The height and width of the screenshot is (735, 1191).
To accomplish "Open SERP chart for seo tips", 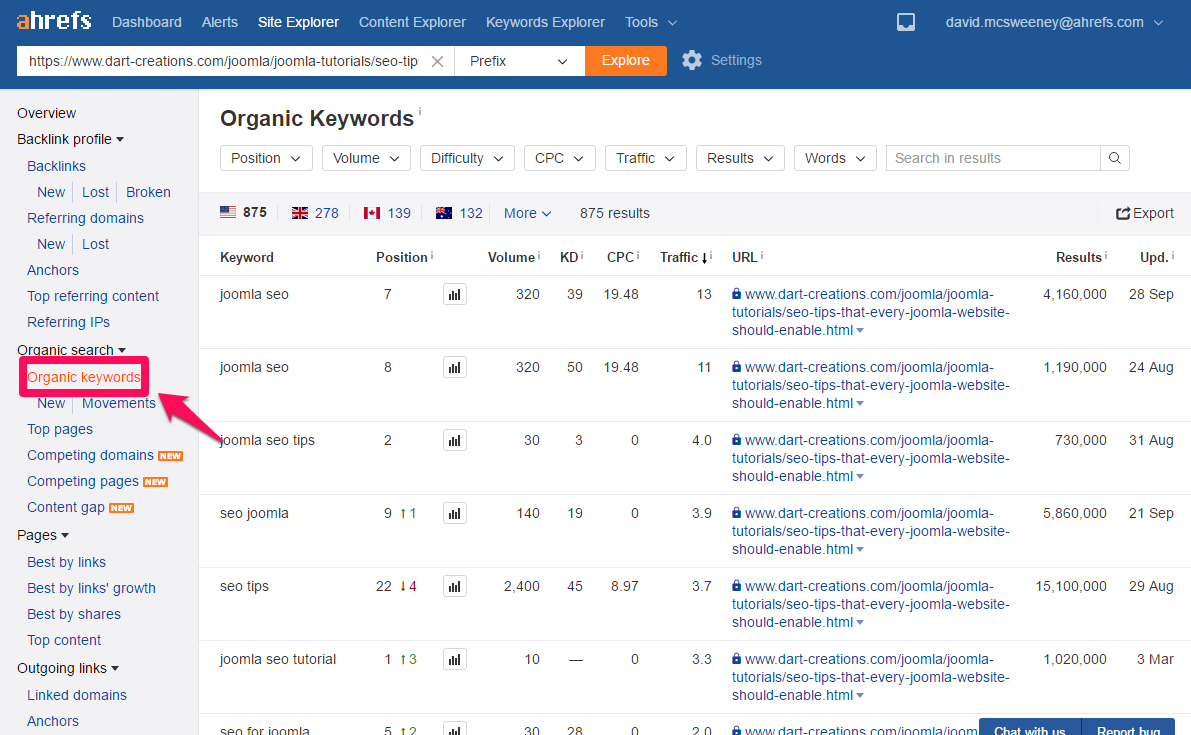I will pos(455,586).
